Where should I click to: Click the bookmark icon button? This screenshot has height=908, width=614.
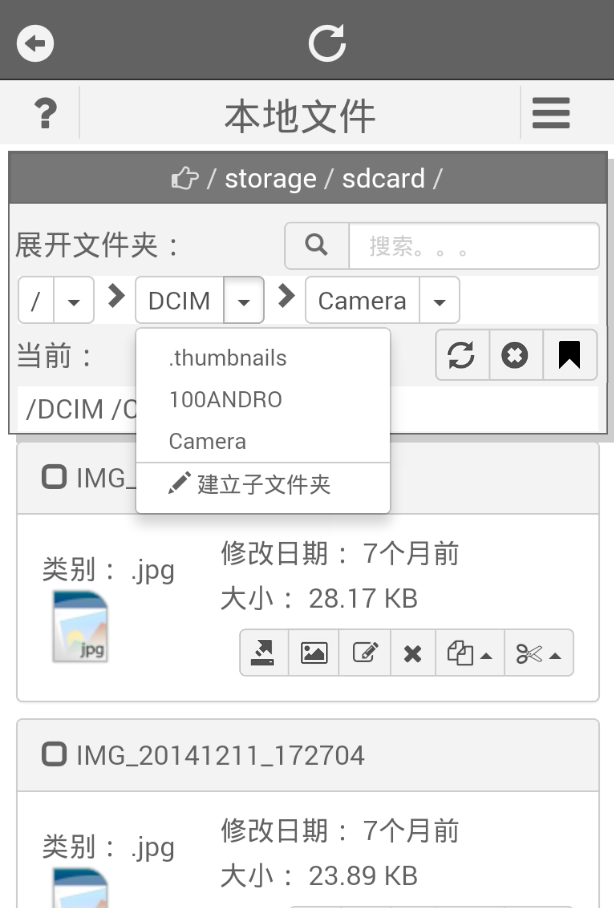pos(569,355)
